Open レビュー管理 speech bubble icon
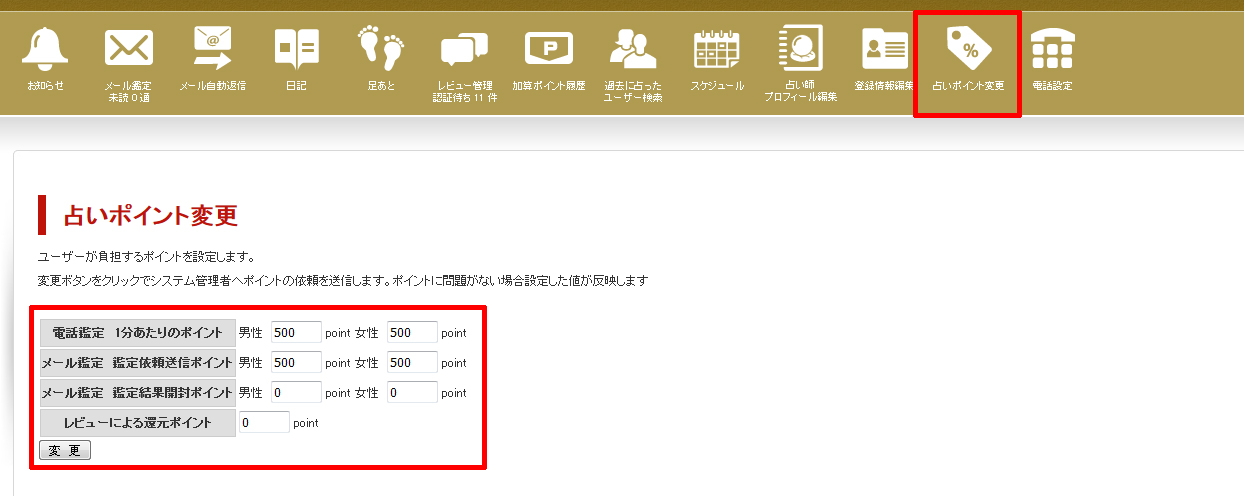Viewport: 1244px width, 496px height. tap(464, 48)
